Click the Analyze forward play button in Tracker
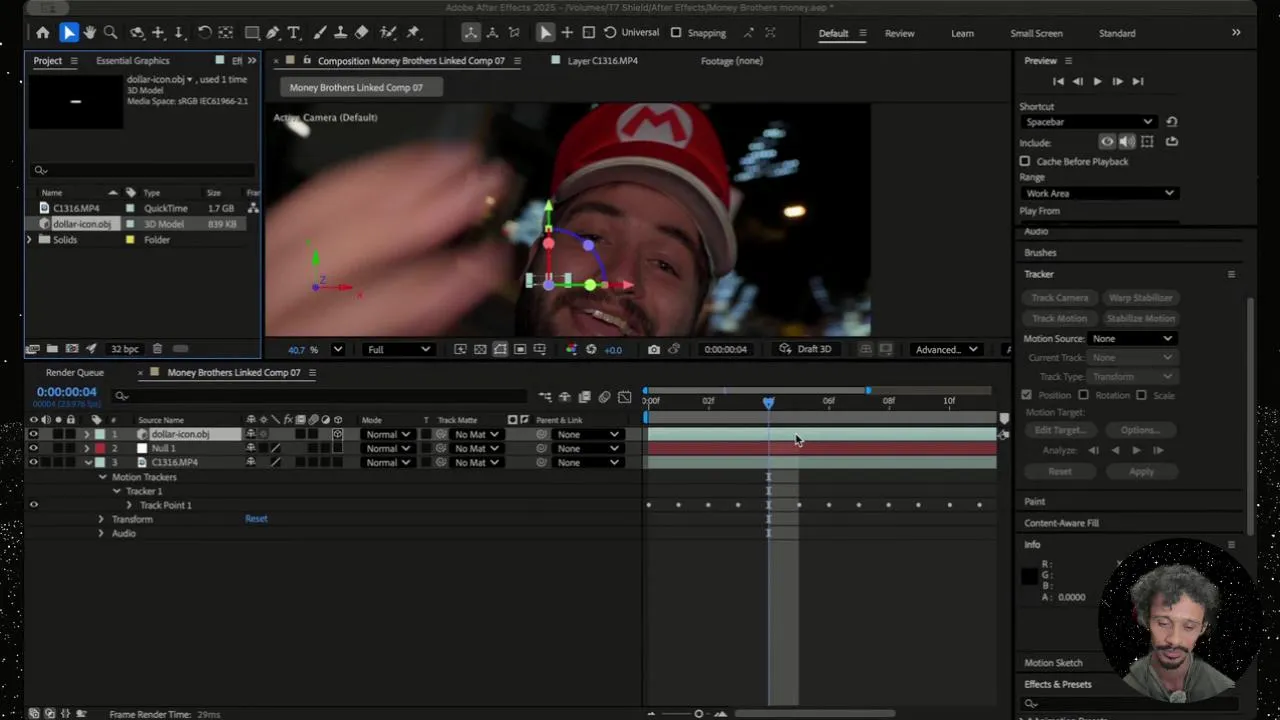 click(x=1136, y=450)
